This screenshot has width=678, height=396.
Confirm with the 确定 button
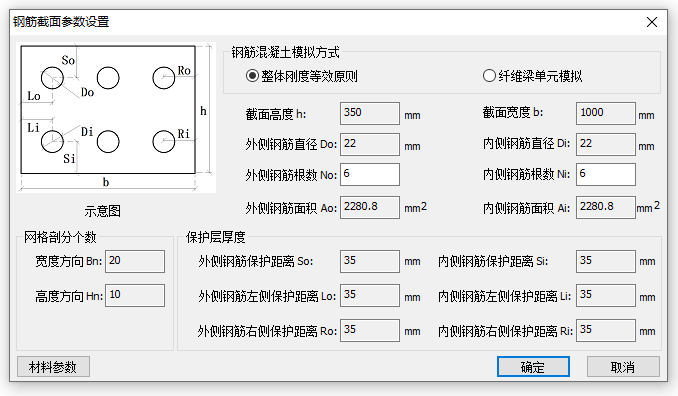click(x=533, y=367)
